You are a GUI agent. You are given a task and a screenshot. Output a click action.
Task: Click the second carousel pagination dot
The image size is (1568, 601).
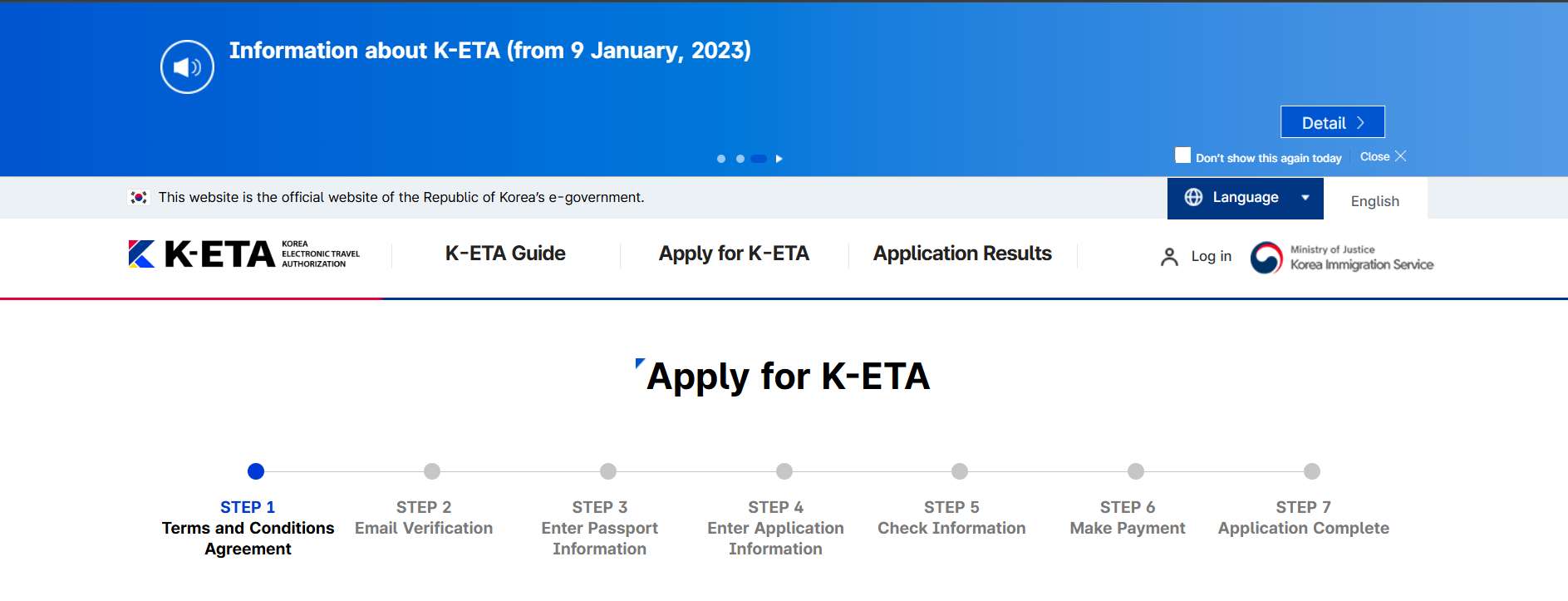pos(741,158)
